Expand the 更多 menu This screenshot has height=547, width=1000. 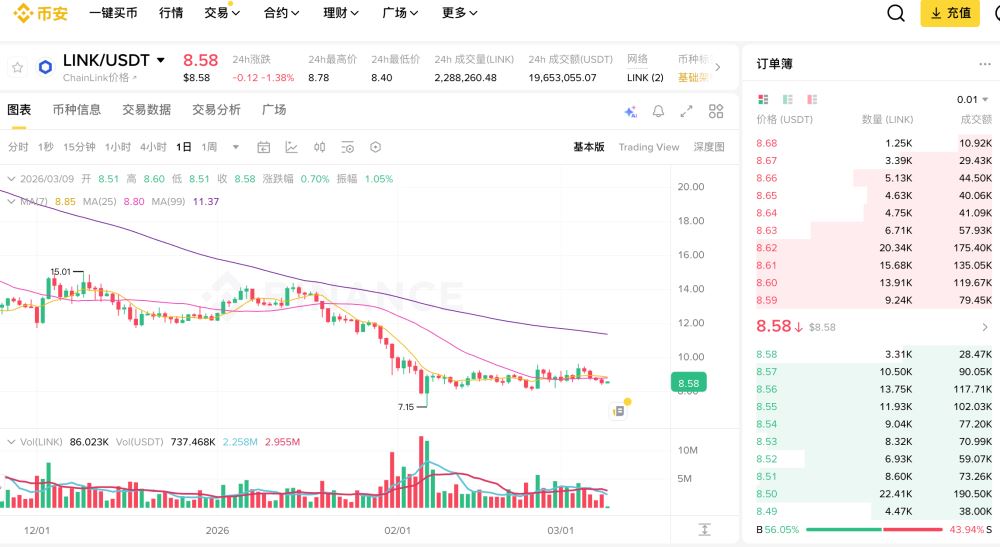(459, 13)
